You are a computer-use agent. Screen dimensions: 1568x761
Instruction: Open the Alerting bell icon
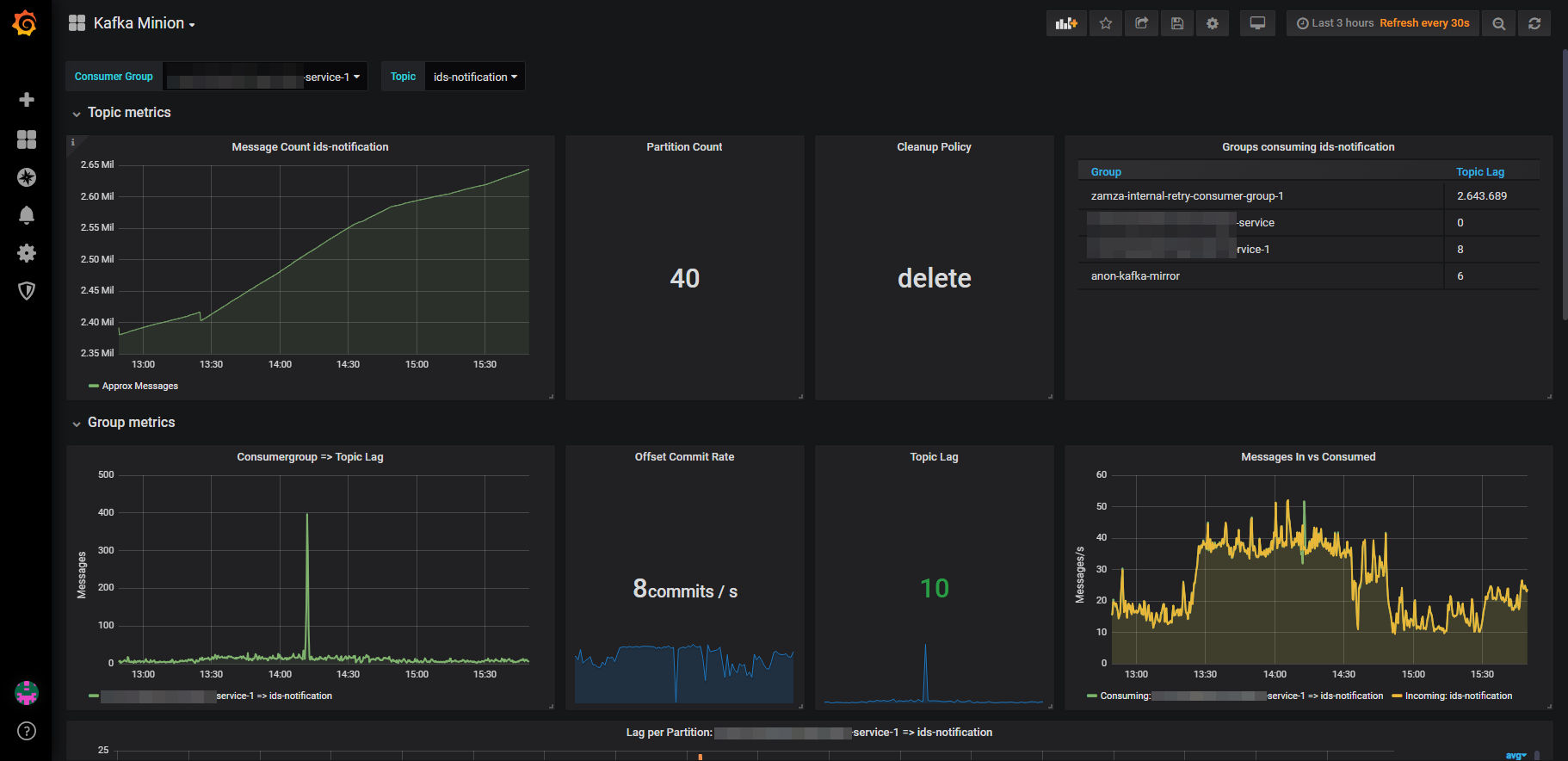pos(27,215)
